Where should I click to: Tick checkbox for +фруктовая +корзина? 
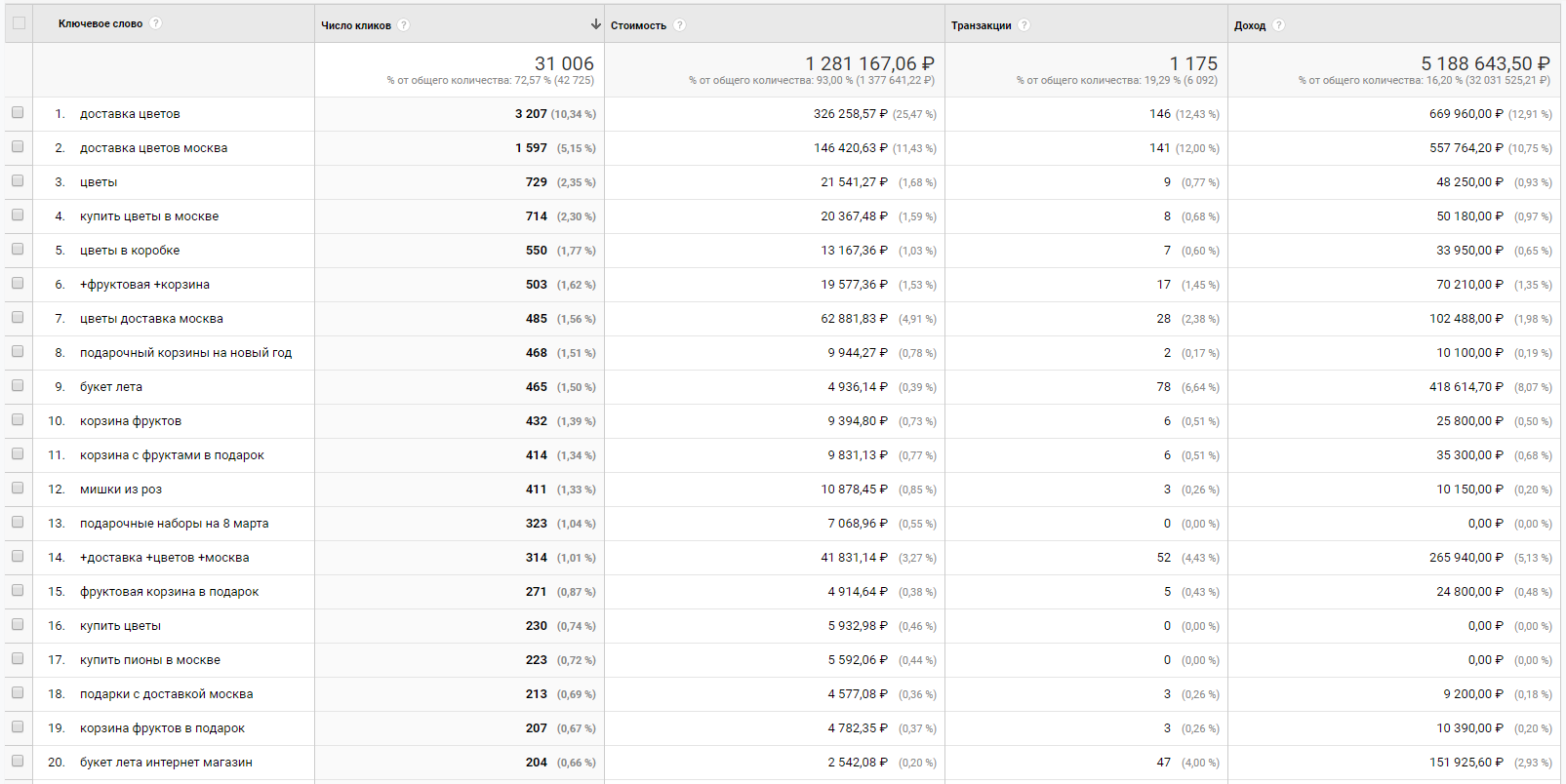pos(18,284)
